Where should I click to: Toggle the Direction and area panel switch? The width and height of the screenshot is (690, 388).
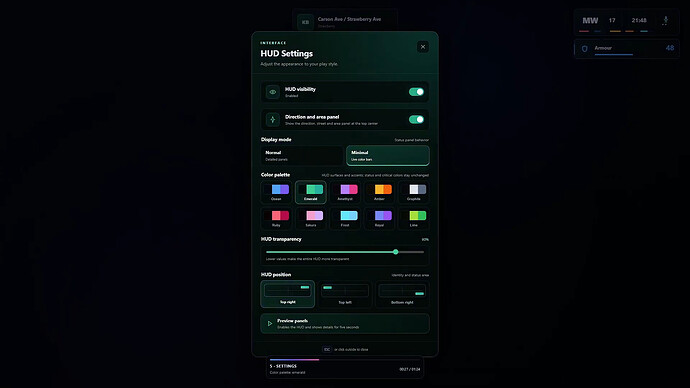tap(416, 119)
